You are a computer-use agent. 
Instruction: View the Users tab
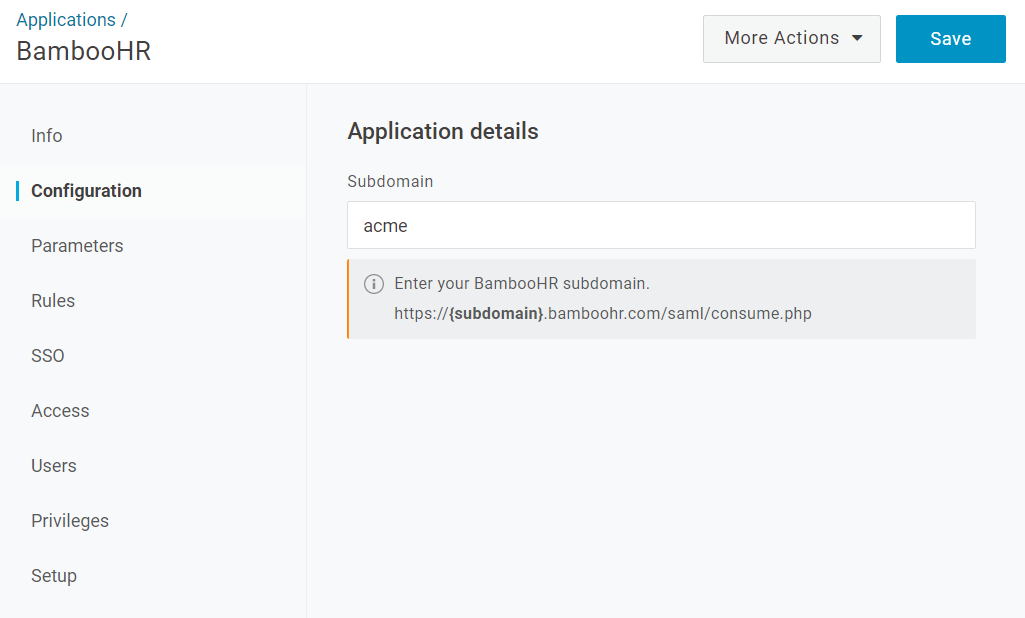pos(54,466)
